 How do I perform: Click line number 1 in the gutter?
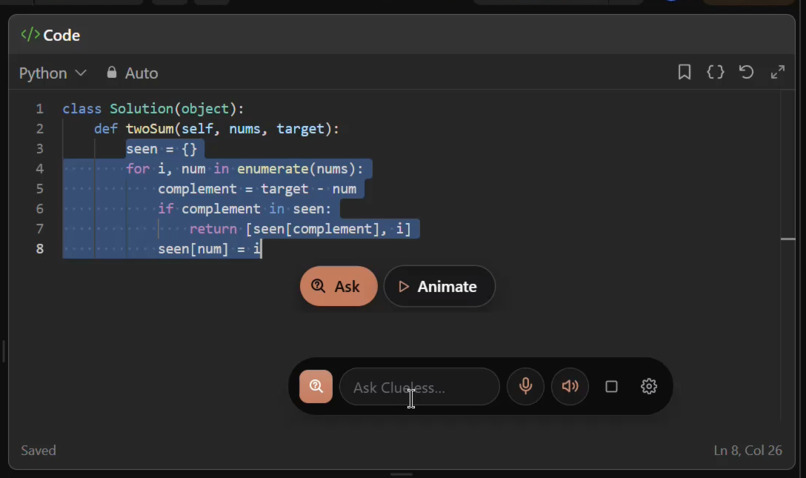pyautogui.click(x=40, y=109)
